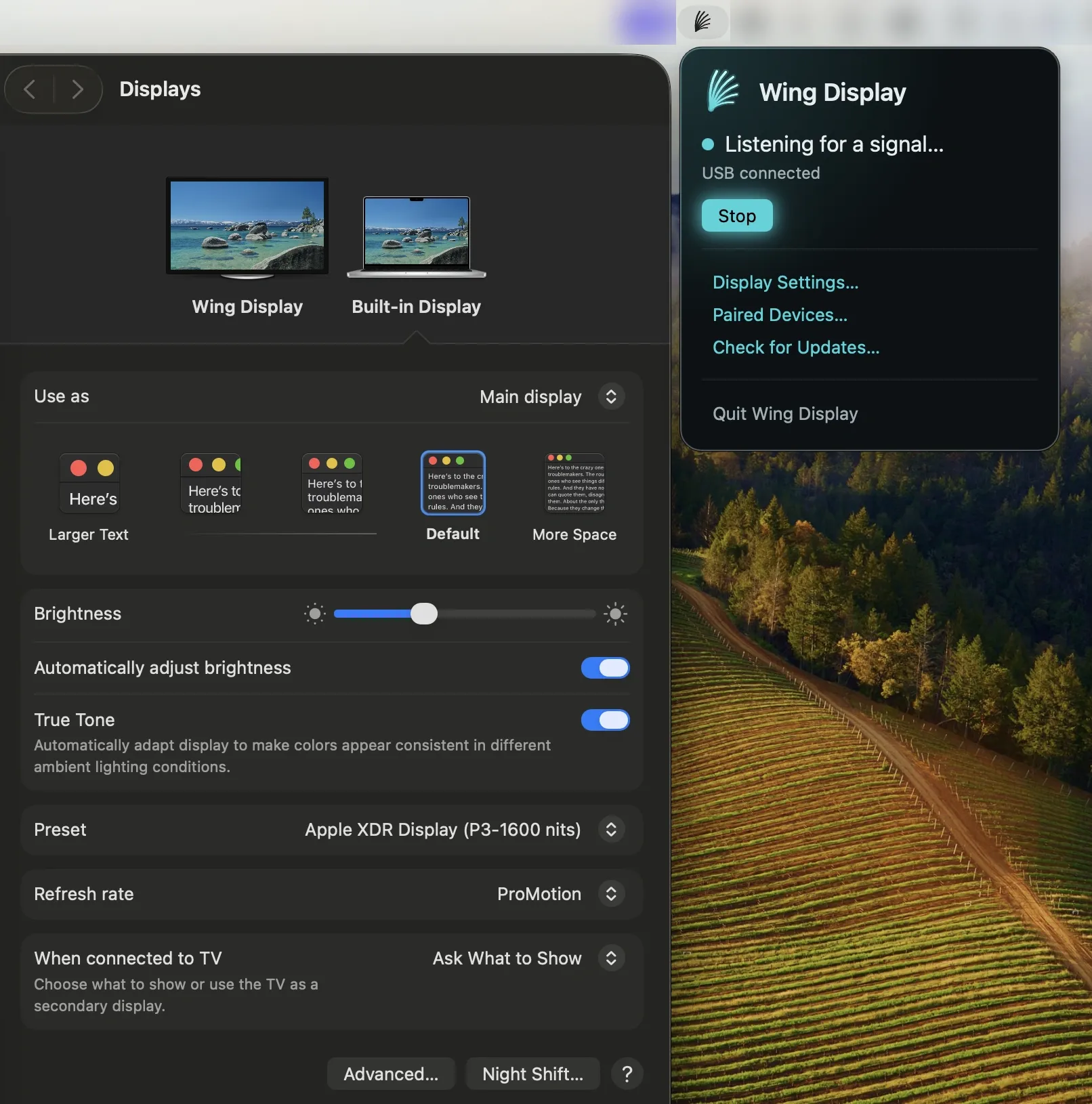Click the blurred purple menu bar item
Screen dimensions: 1092x1104
click(x=647, y=22)
